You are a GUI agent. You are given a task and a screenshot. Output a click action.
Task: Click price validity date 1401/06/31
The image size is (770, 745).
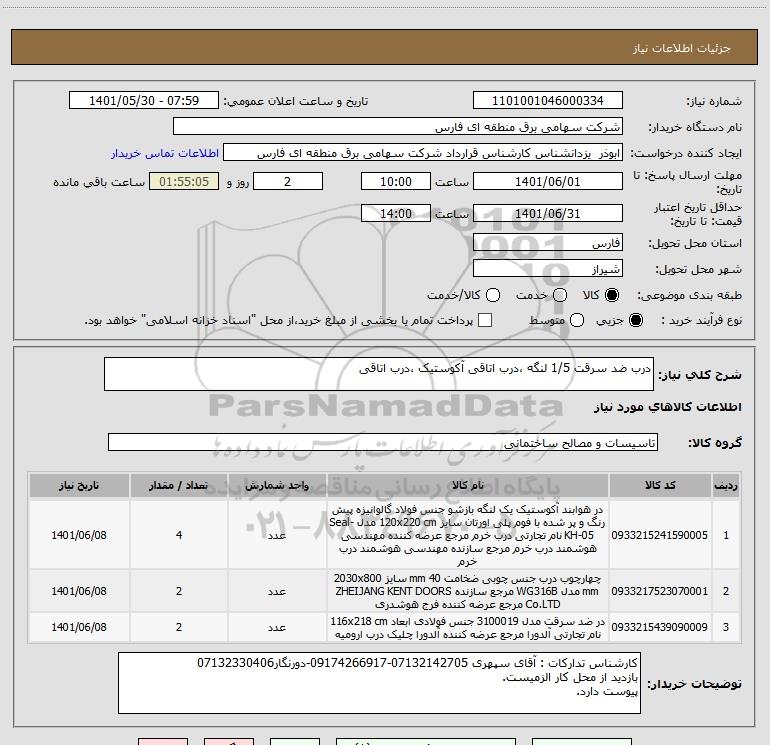548,213
